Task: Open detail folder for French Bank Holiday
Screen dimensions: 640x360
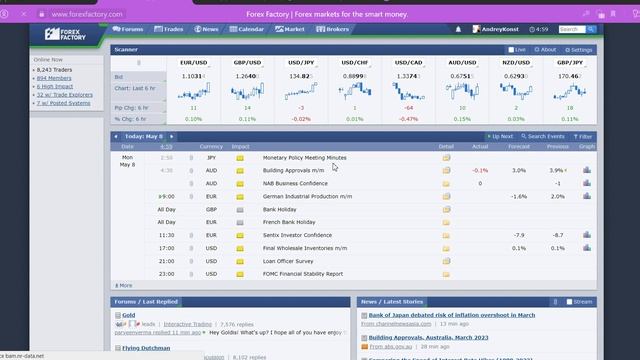Action: 446,222
